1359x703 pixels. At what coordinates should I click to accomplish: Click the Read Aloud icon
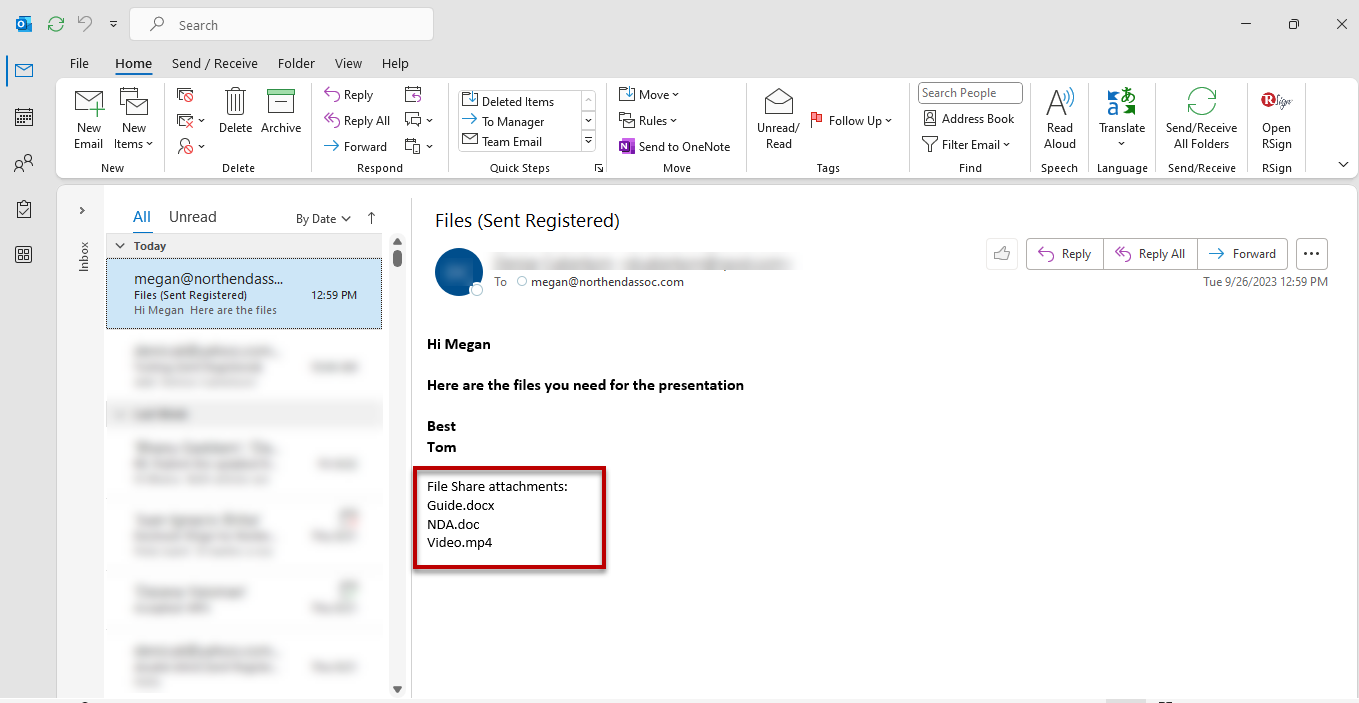[1060, 102]
